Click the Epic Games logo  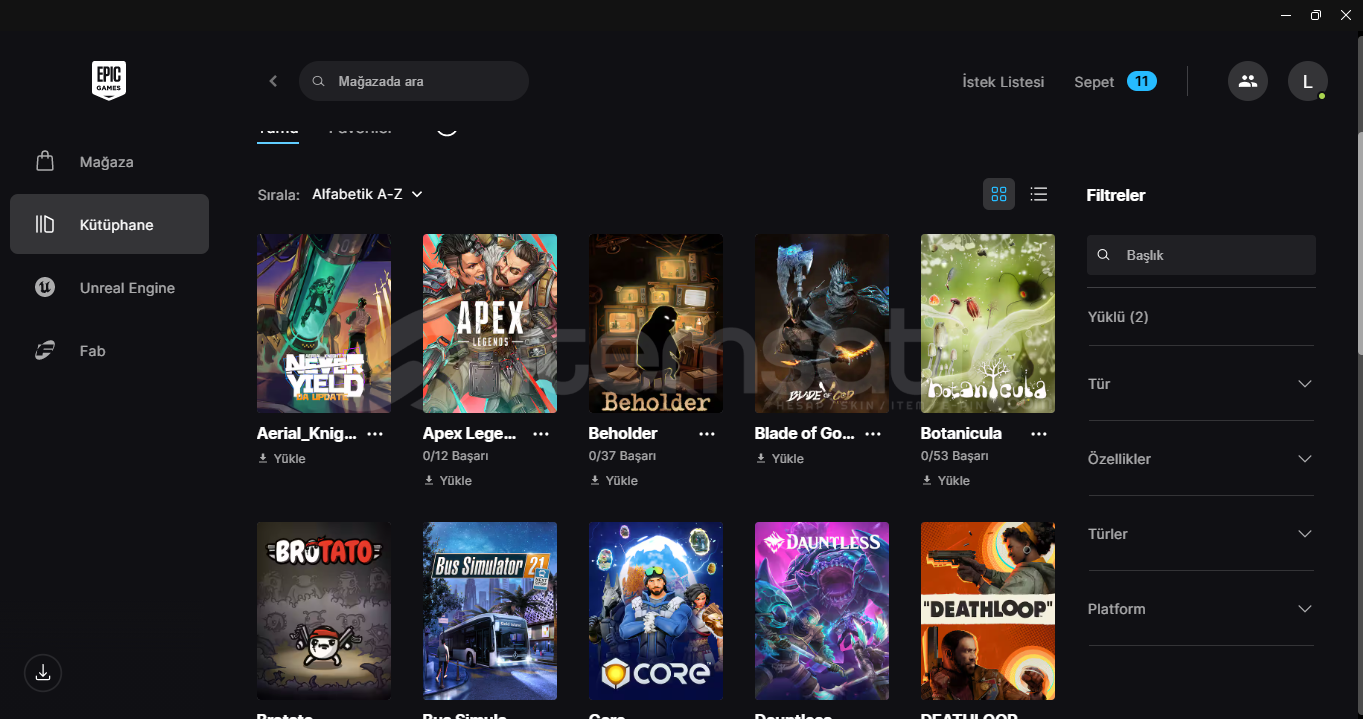(x=109, y=80)
